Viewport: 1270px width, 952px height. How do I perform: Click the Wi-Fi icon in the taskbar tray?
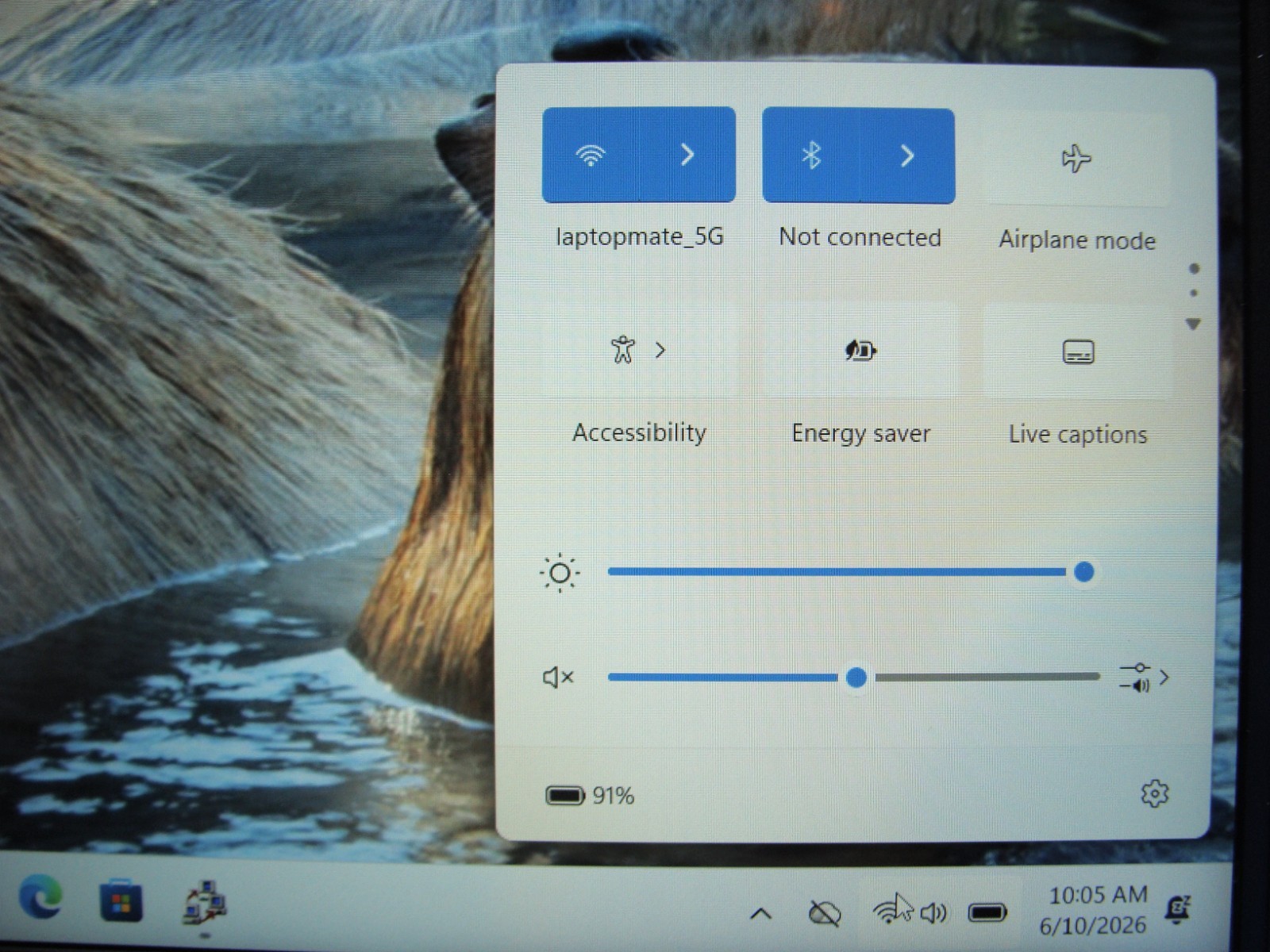(889, 911)
